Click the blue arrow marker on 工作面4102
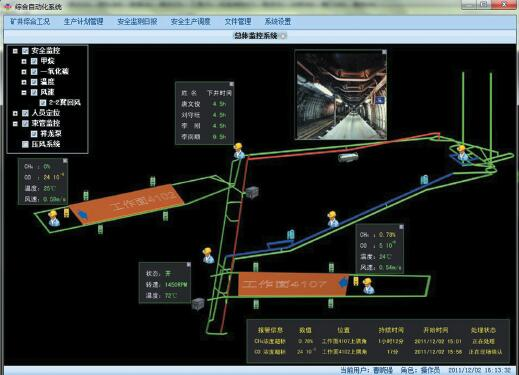The width and height of the screenshot is (519, 375). [82, 214]
